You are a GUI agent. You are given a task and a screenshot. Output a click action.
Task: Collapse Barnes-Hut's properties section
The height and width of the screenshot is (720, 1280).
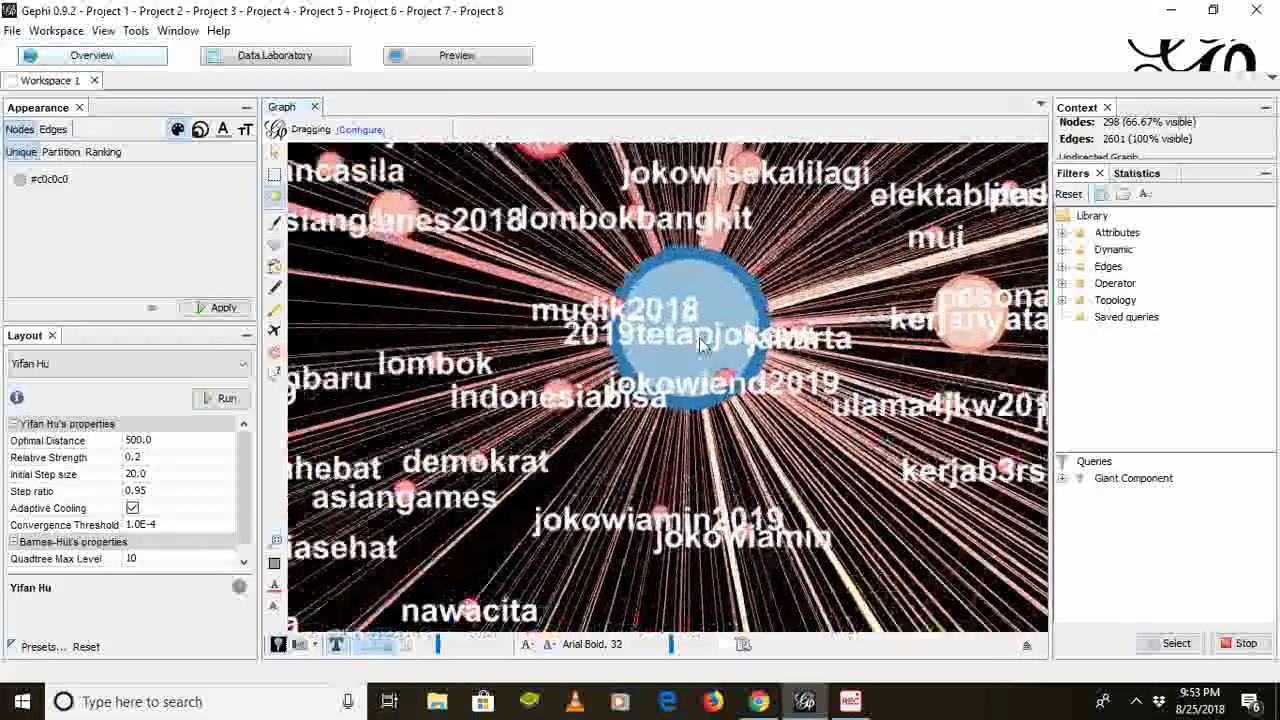pyautogui.click(x=14, y=542)
